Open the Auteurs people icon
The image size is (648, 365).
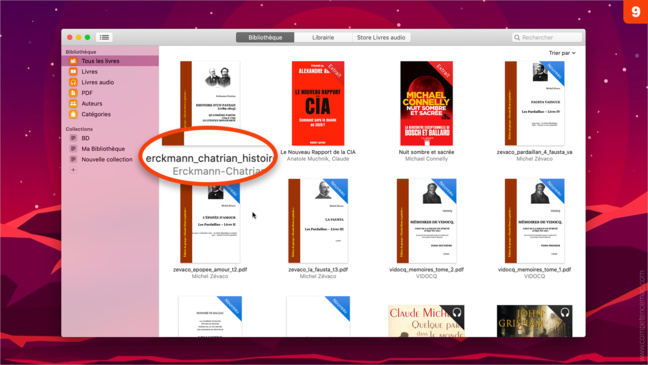point(73,103)
